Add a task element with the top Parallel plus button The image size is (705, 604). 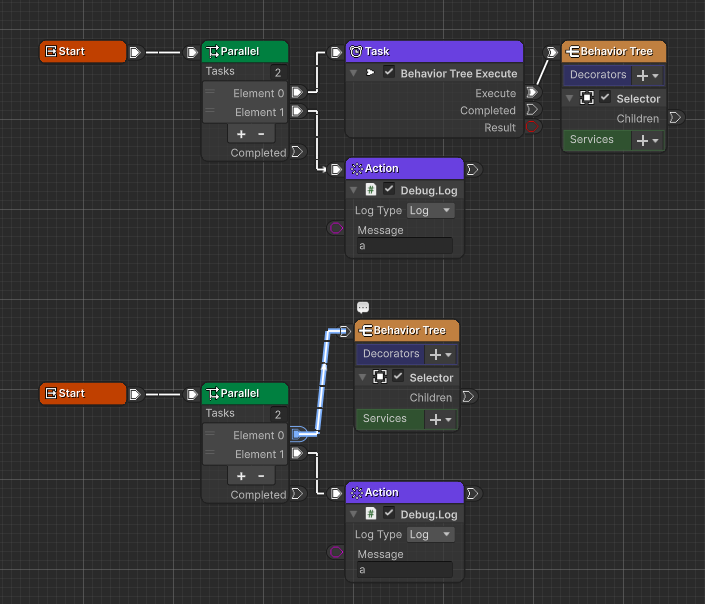click(241, 133)
